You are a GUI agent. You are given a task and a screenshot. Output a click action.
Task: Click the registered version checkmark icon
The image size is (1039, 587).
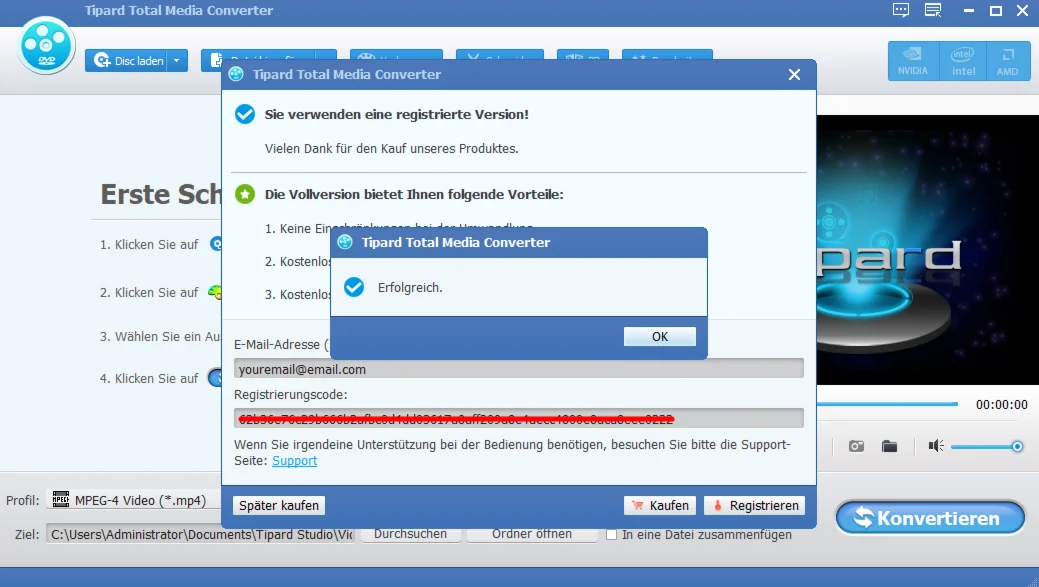[x=245, y=114]
